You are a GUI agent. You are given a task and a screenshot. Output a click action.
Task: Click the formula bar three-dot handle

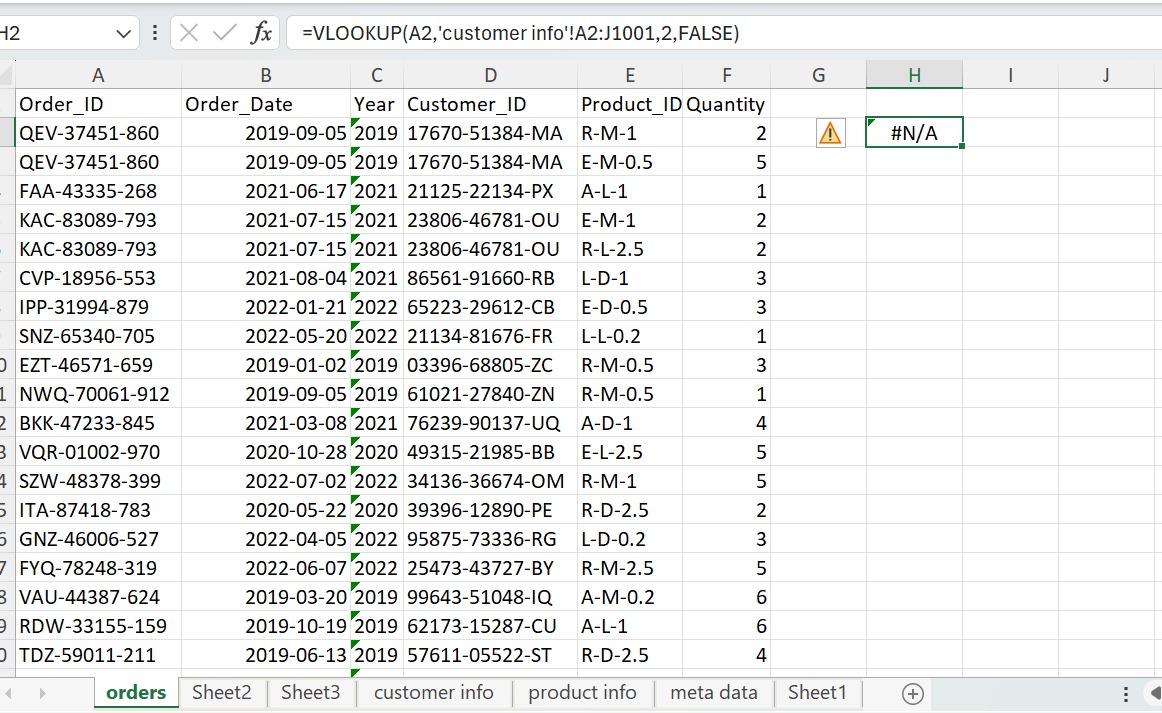(154, 33)
